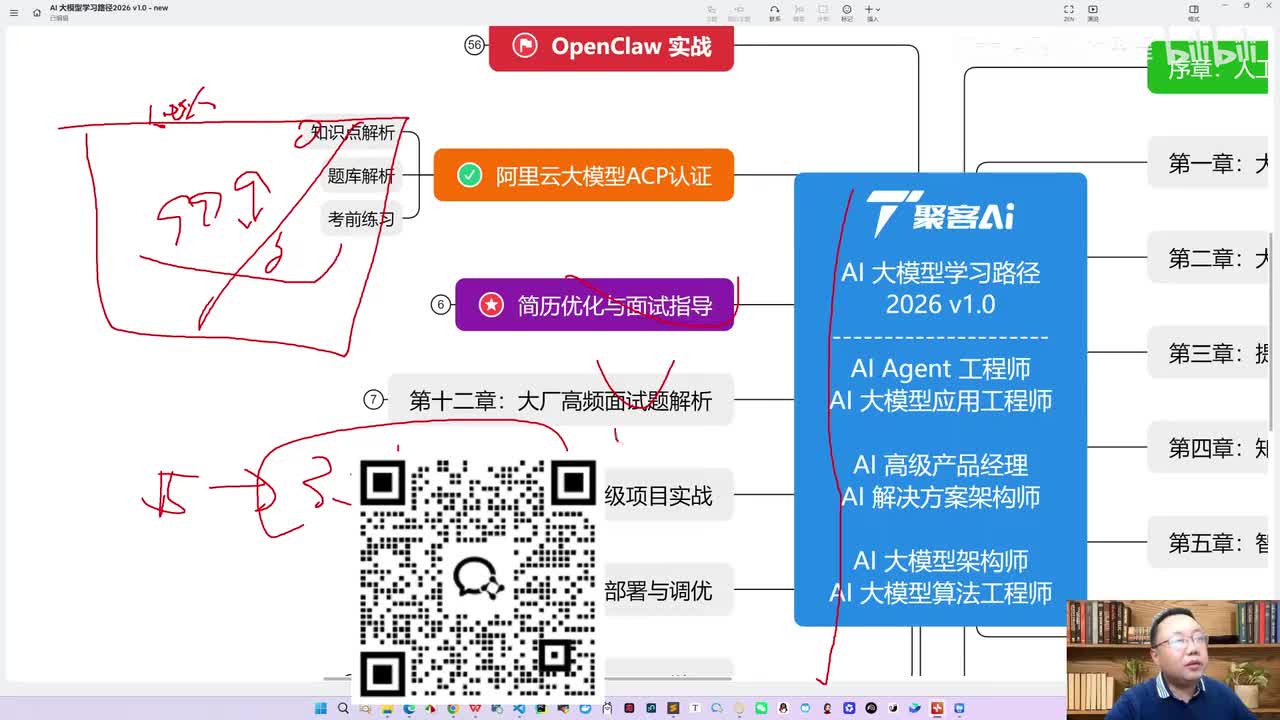Go to the XMind home icon

[37, 13]
